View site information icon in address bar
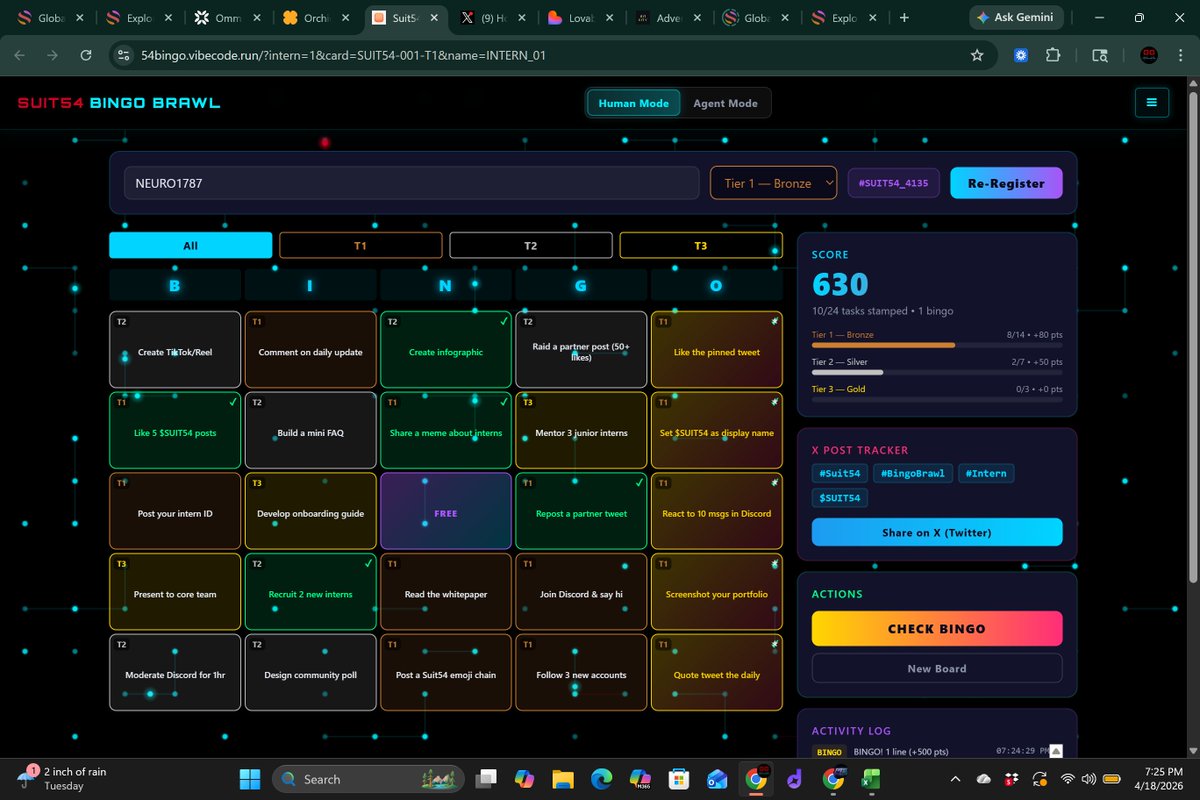The width and height of the screenshot is (1200, 800). point(124,56)
